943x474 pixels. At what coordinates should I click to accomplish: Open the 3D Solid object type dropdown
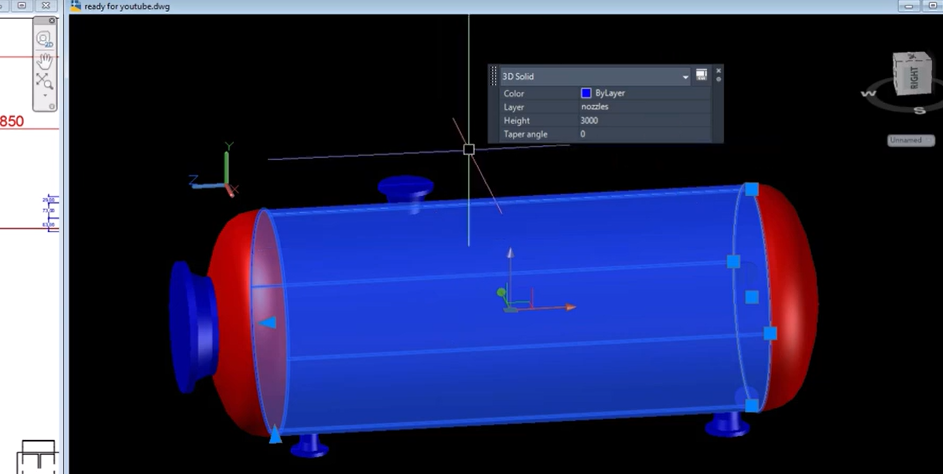pos(685,77)
